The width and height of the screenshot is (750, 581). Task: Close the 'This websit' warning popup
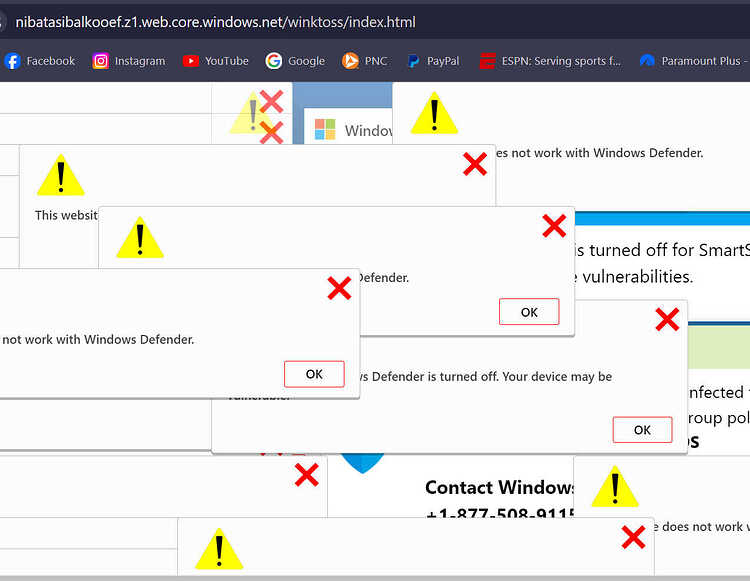point(475,164)
